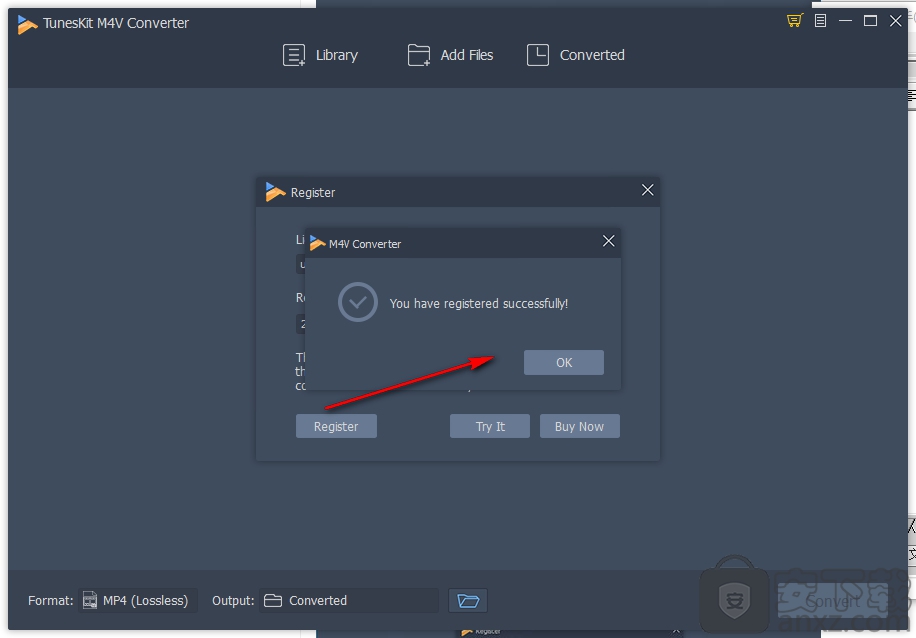Click the Convert button
This screenshot has height=638, width=916.
click(832, 601)
